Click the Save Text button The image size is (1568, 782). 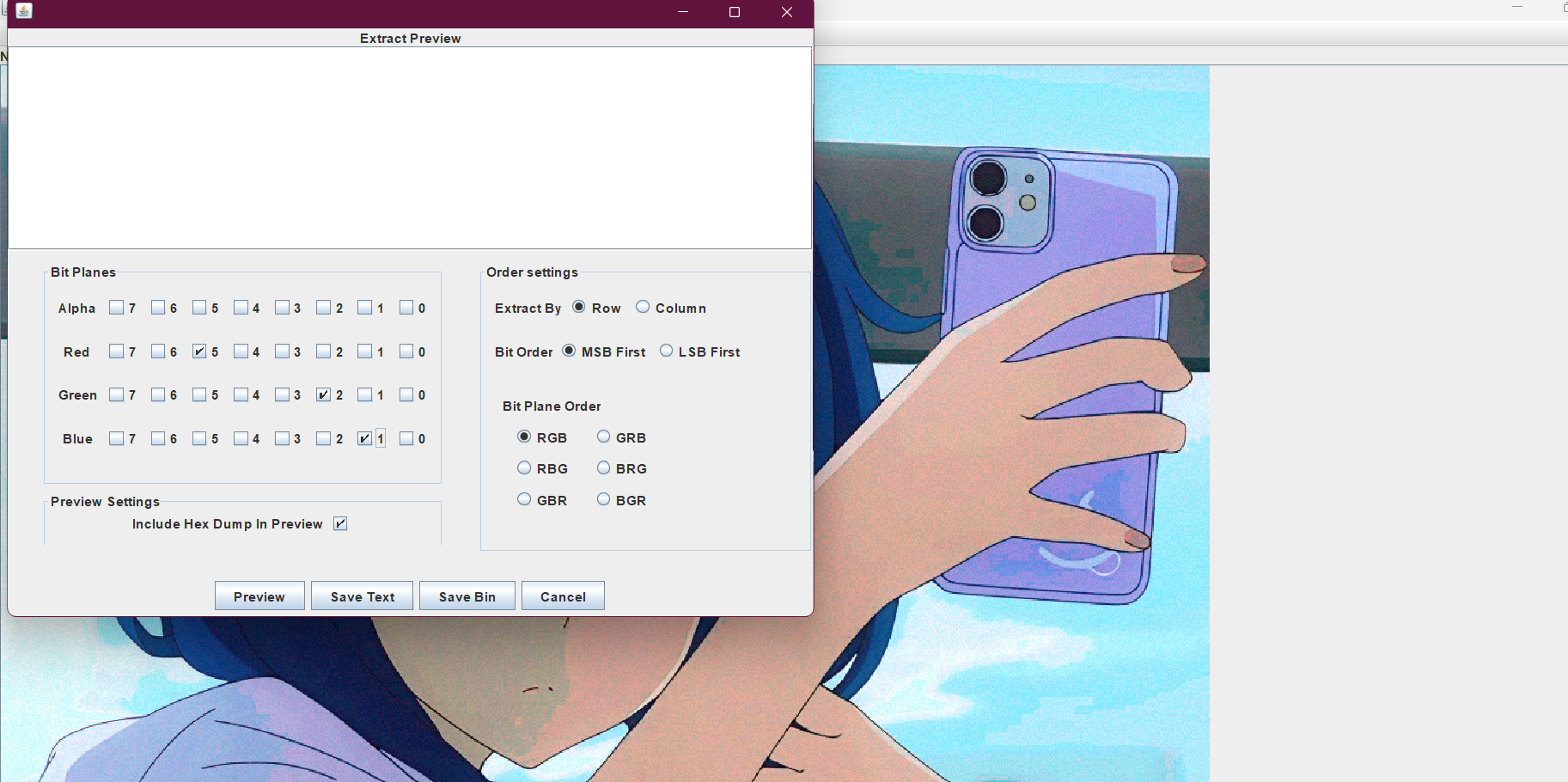[362, 596]
